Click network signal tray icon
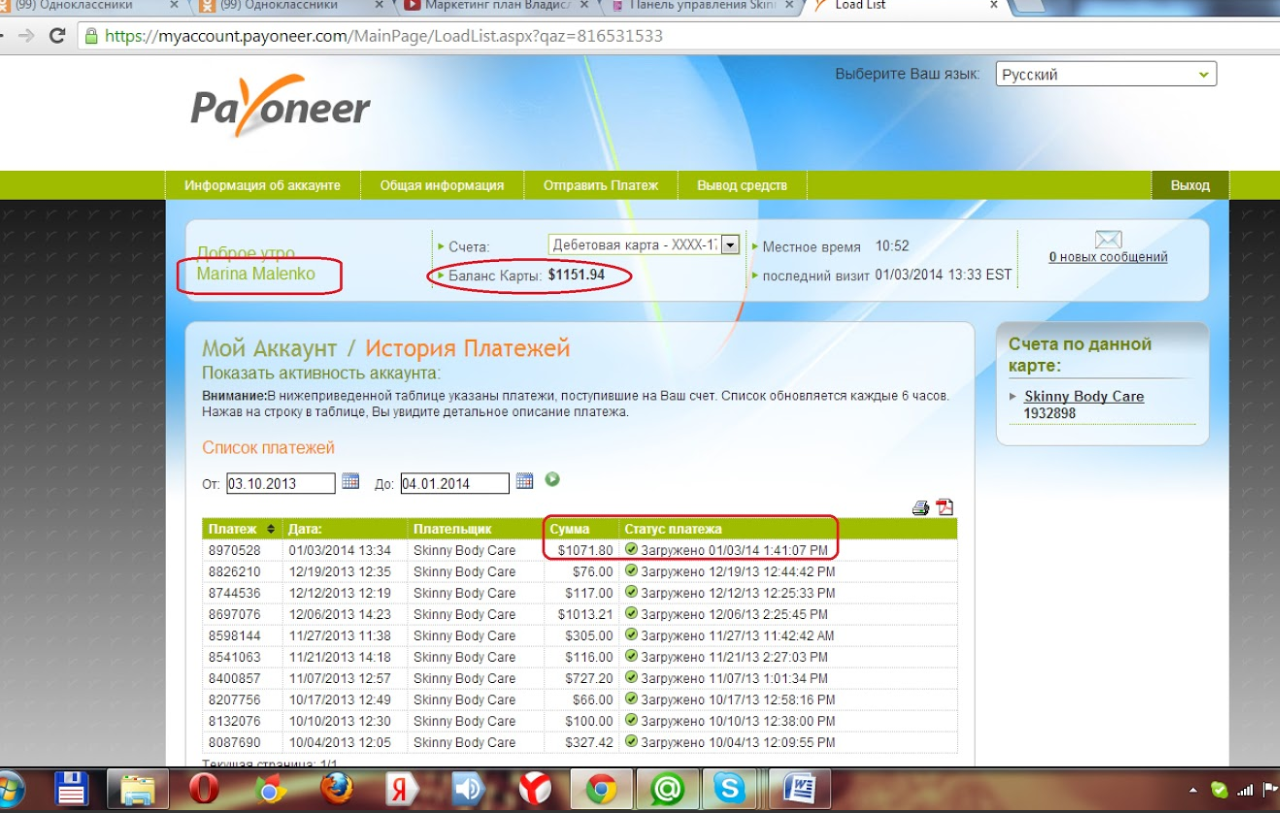The width and height of the screenshot is (1280, 813). point(1245,790)
